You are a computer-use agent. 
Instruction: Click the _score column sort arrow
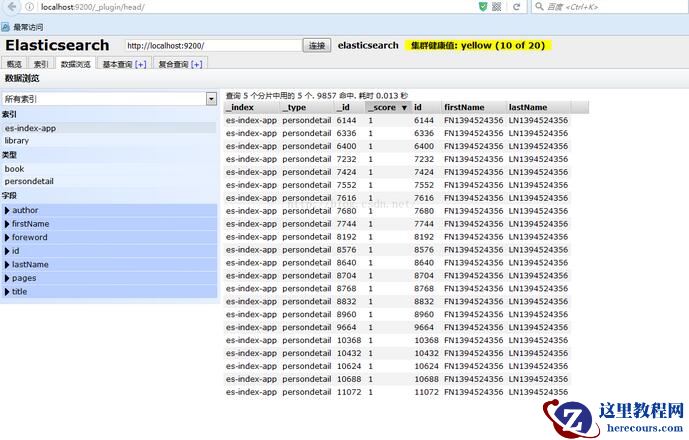(404, 108)
